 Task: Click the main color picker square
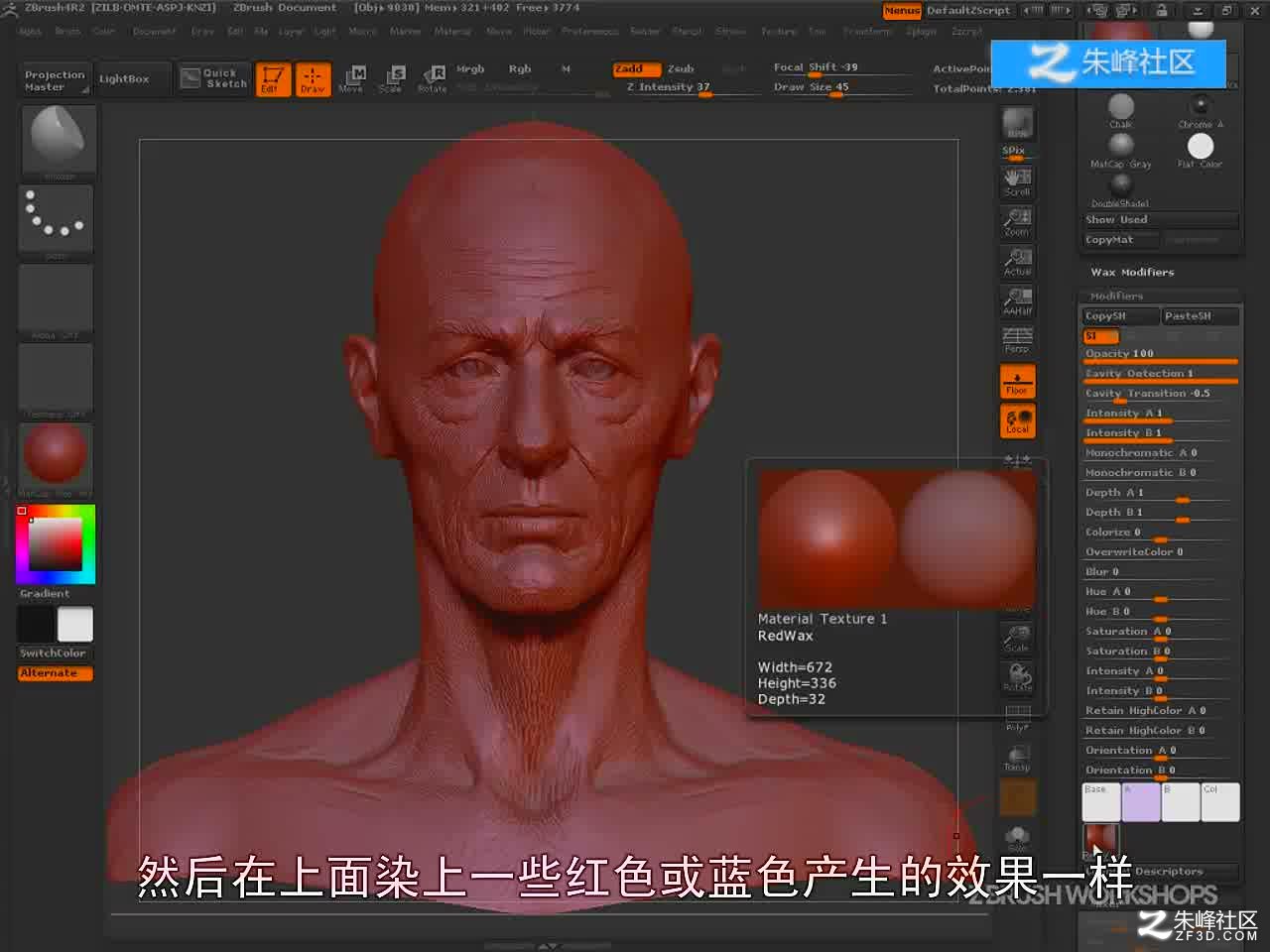56,544
